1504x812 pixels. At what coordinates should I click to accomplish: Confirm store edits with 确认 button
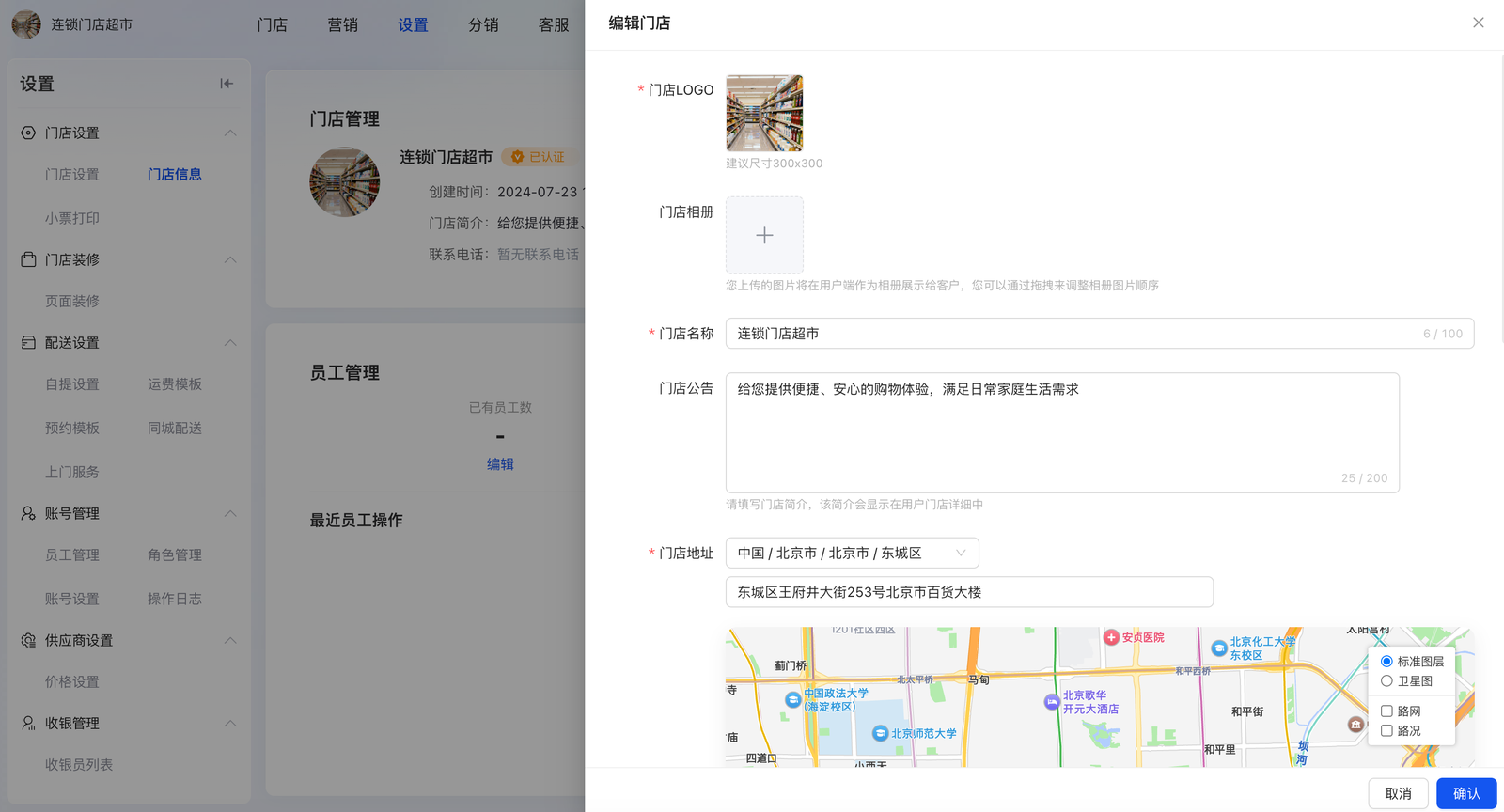click(1465, 793)
